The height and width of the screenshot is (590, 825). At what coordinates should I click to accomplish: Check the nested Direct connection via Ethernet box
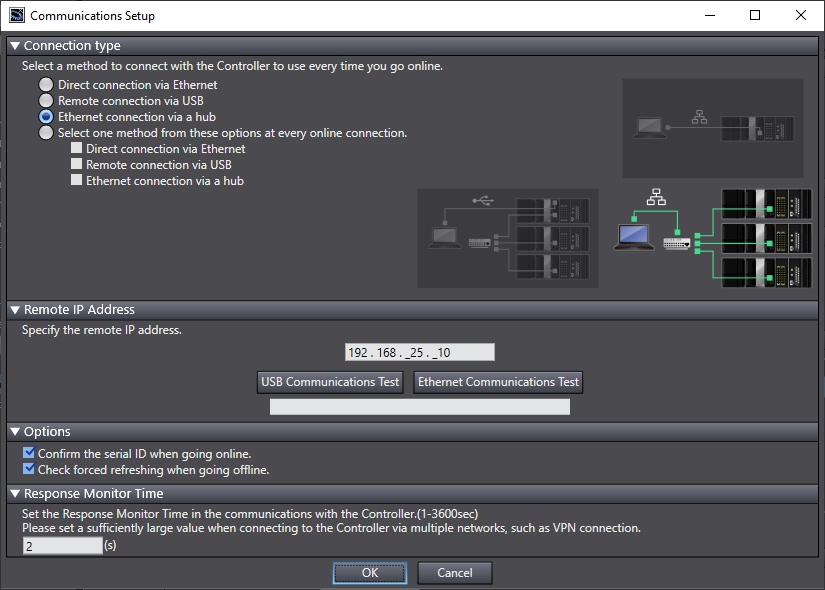click(76, 149)
